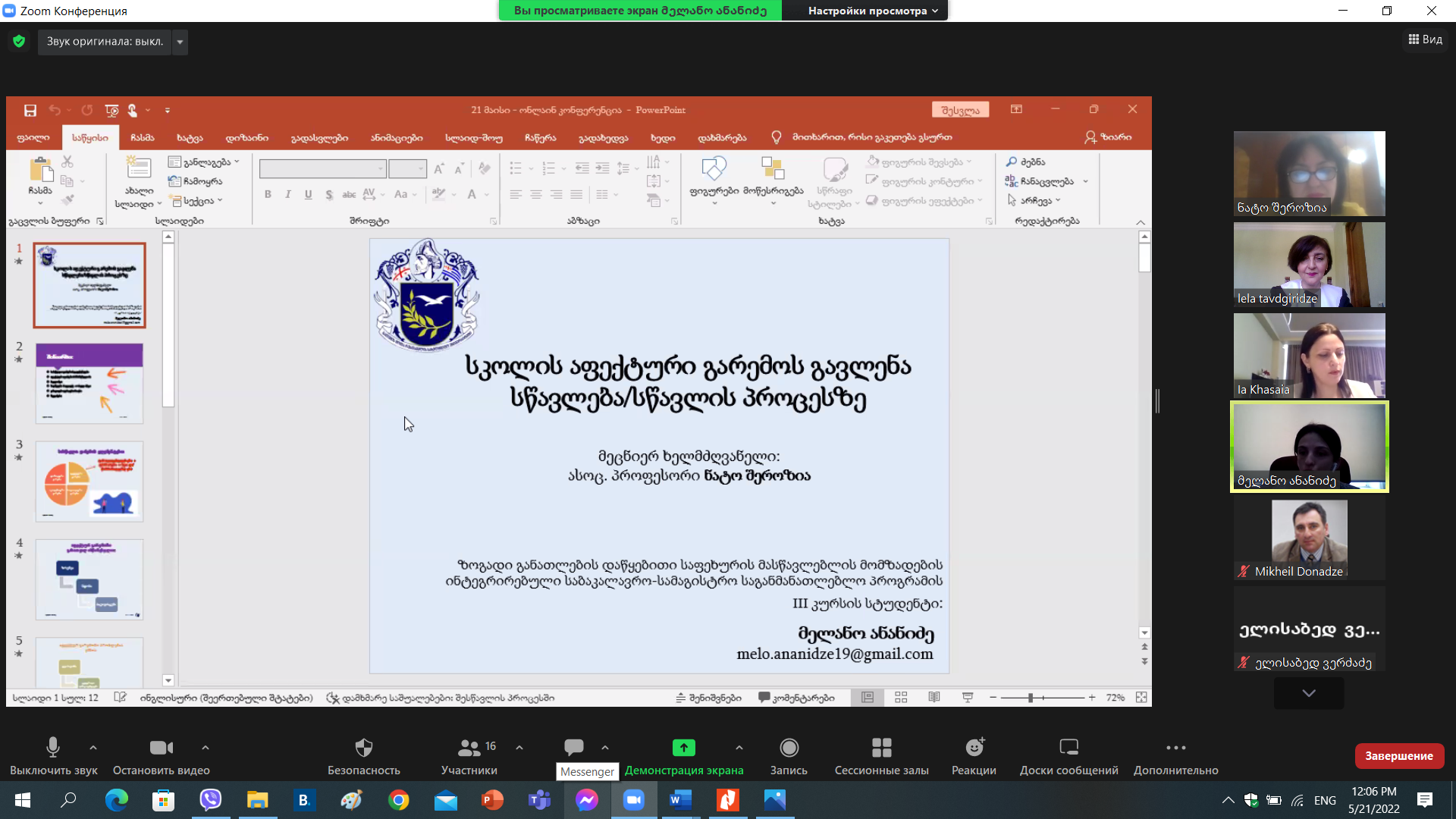The height and width of the screenshot is (819, 1456).
Task: Start recording with Запись icon
Action: pyautogui.click(x=789, y=748)
